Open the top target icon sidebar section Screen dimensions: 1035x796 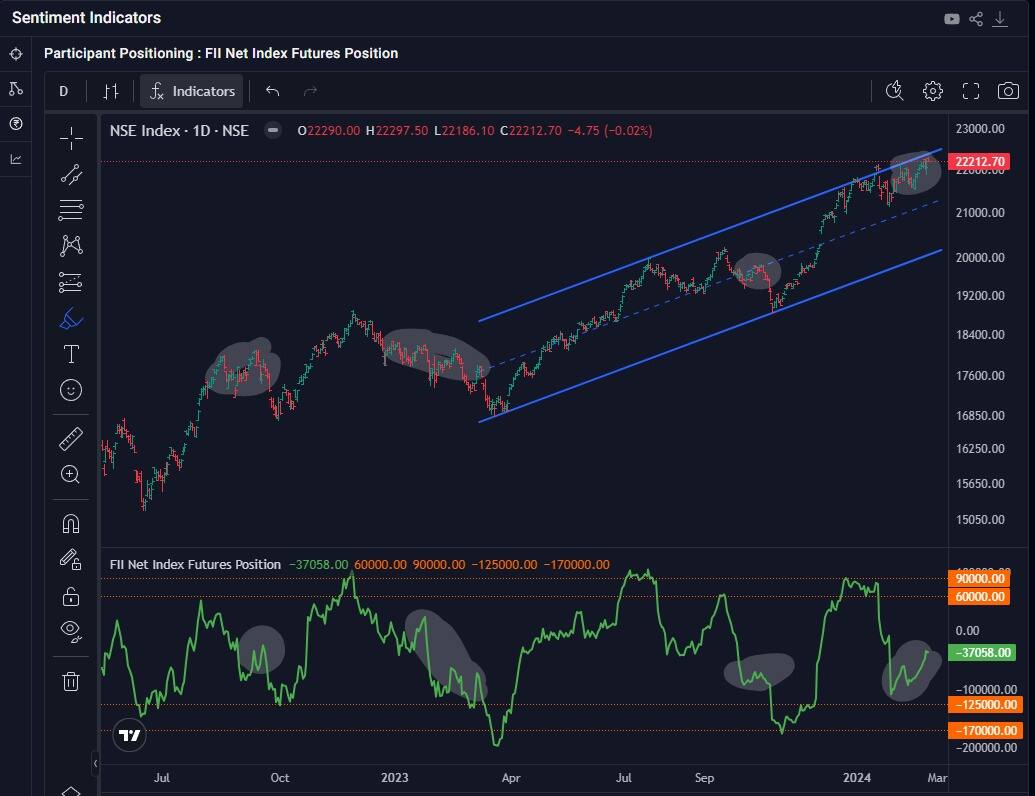click(15, 54)
